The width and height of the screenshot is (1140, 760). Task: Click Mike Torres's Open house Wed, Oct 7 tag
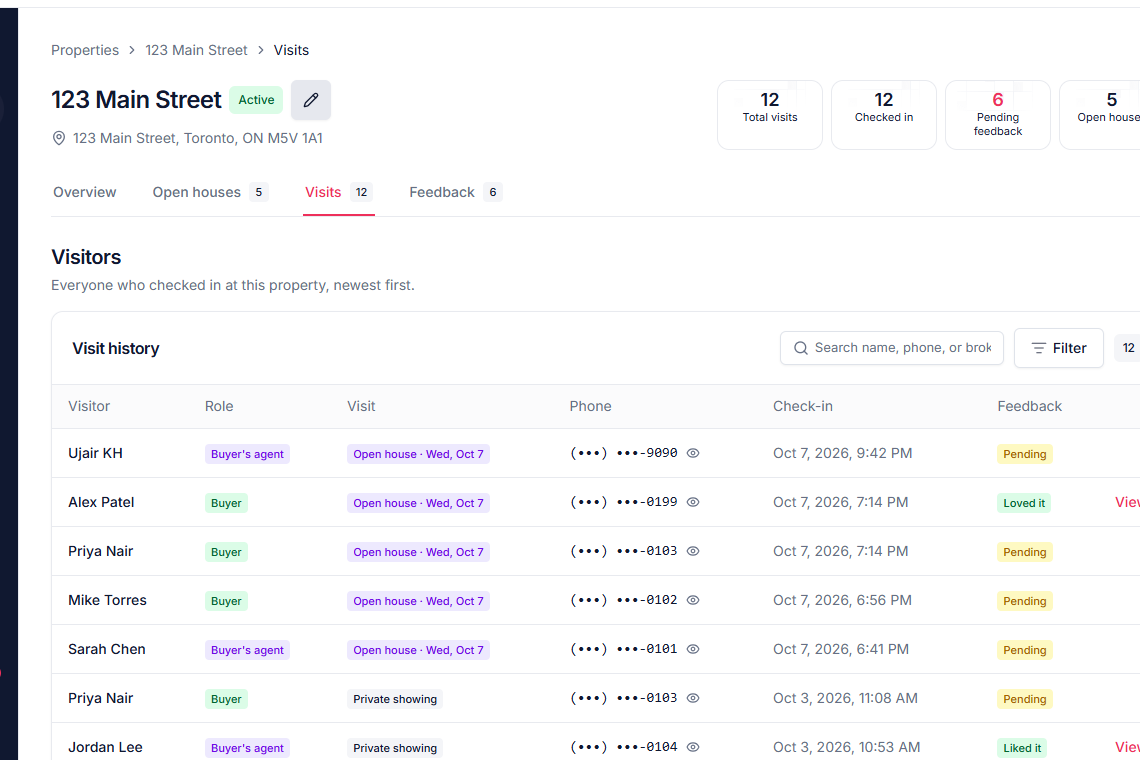coord(418,601)
